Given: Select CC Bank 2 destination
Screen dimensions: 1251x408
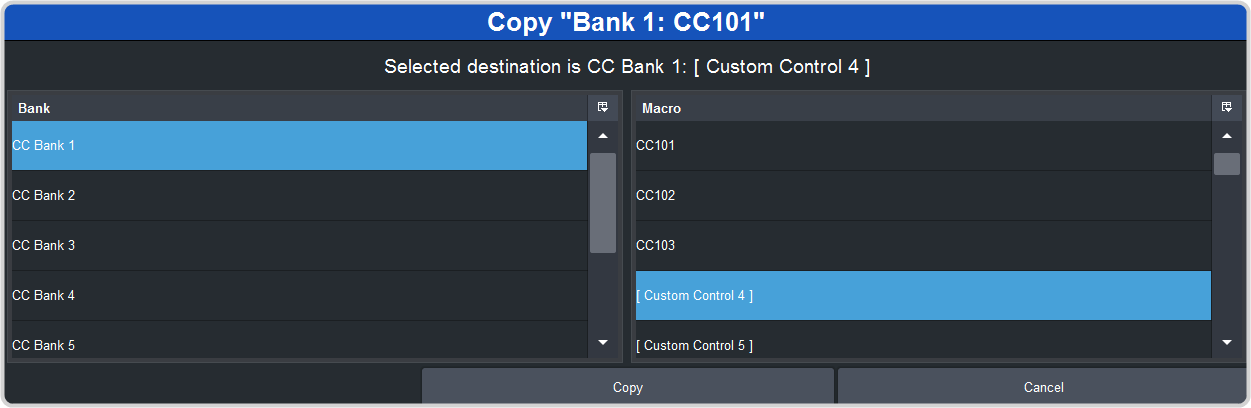Looking at the screenshot, I should (x=299, y=196).
